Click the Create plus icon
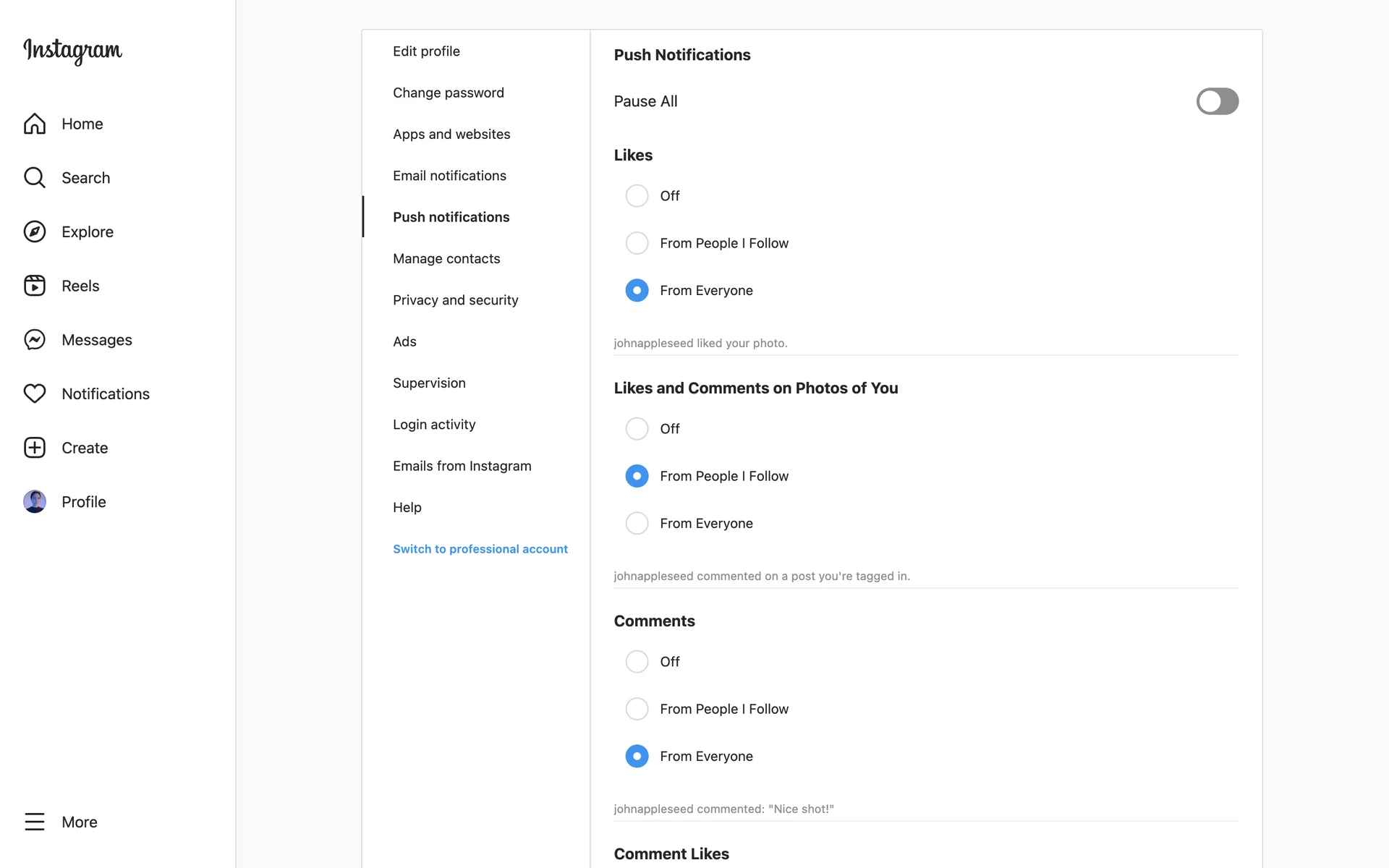The width and height of the screenshot is (1389, 868). [35, 448]
